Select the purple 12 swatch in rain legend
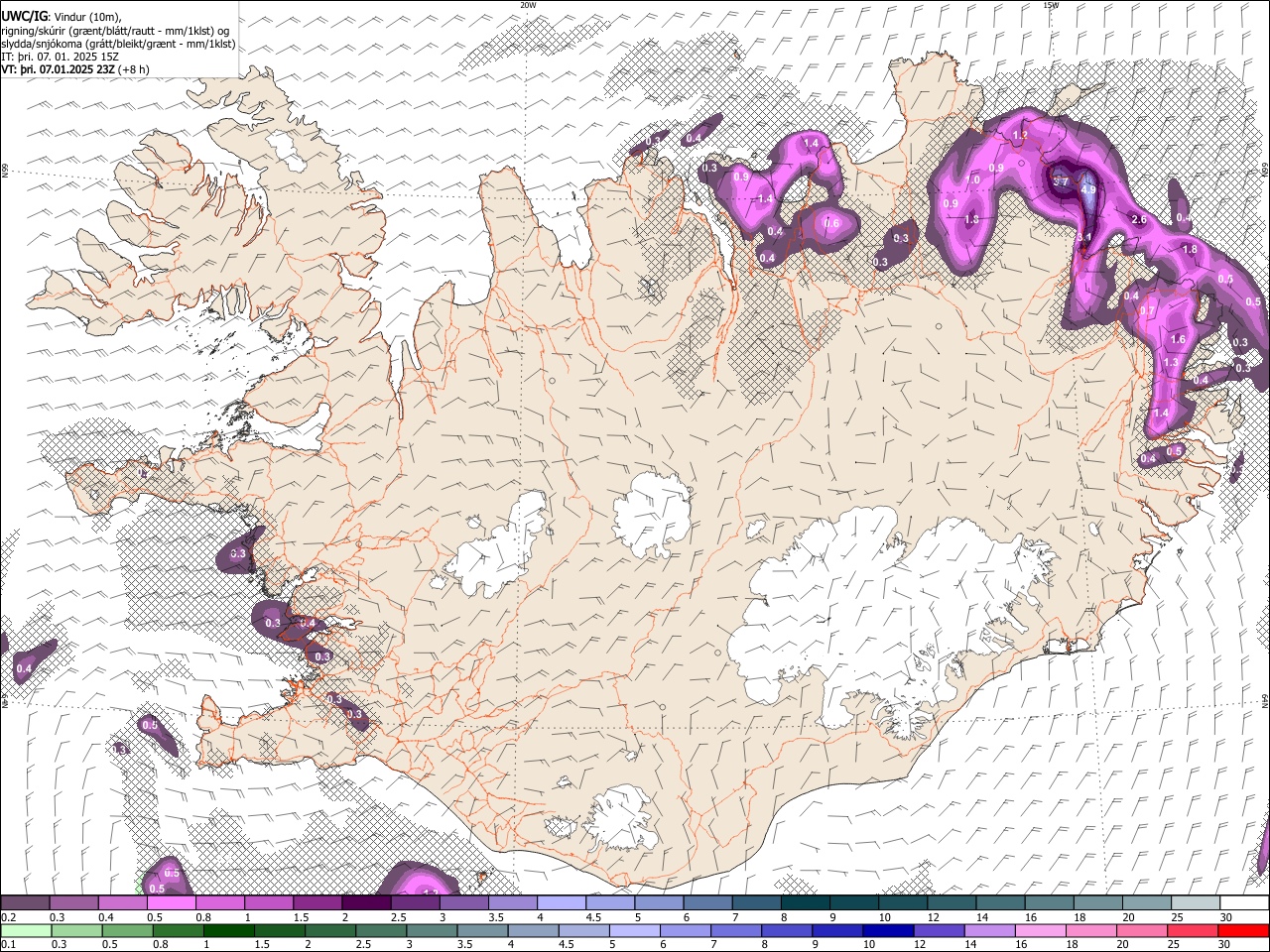1270x952 pixels. [940, 931]
